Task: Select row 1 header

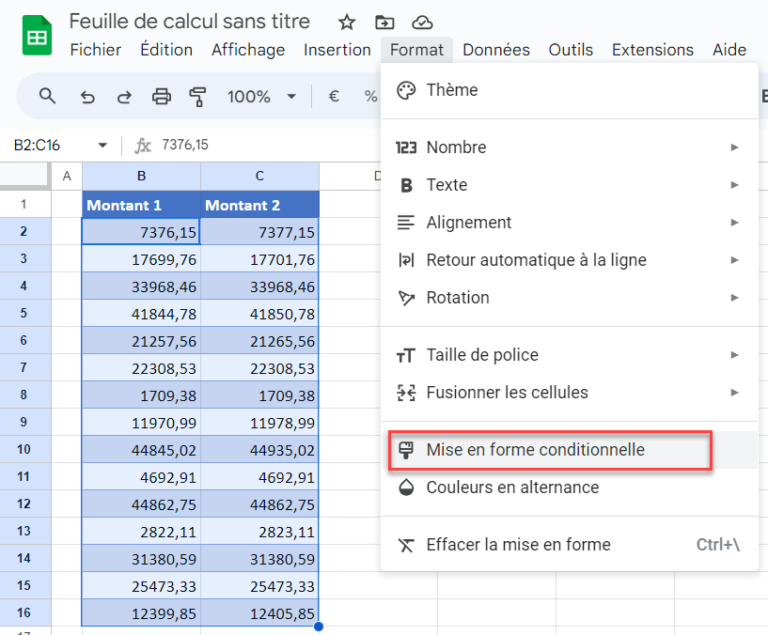Action: (24, 204)
